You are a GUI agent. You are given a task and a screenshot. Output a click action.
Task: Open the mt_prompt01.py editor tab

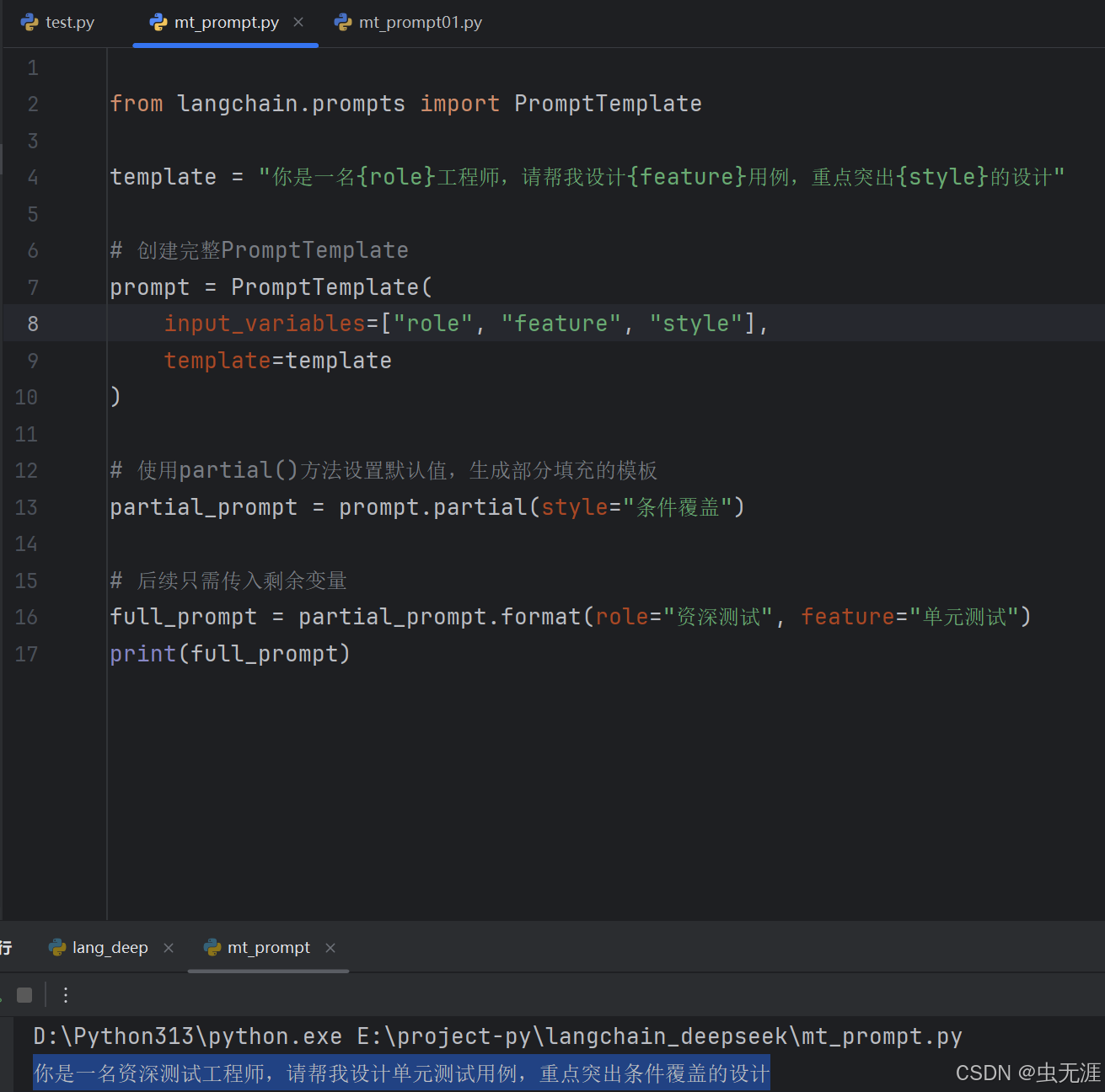409,23
